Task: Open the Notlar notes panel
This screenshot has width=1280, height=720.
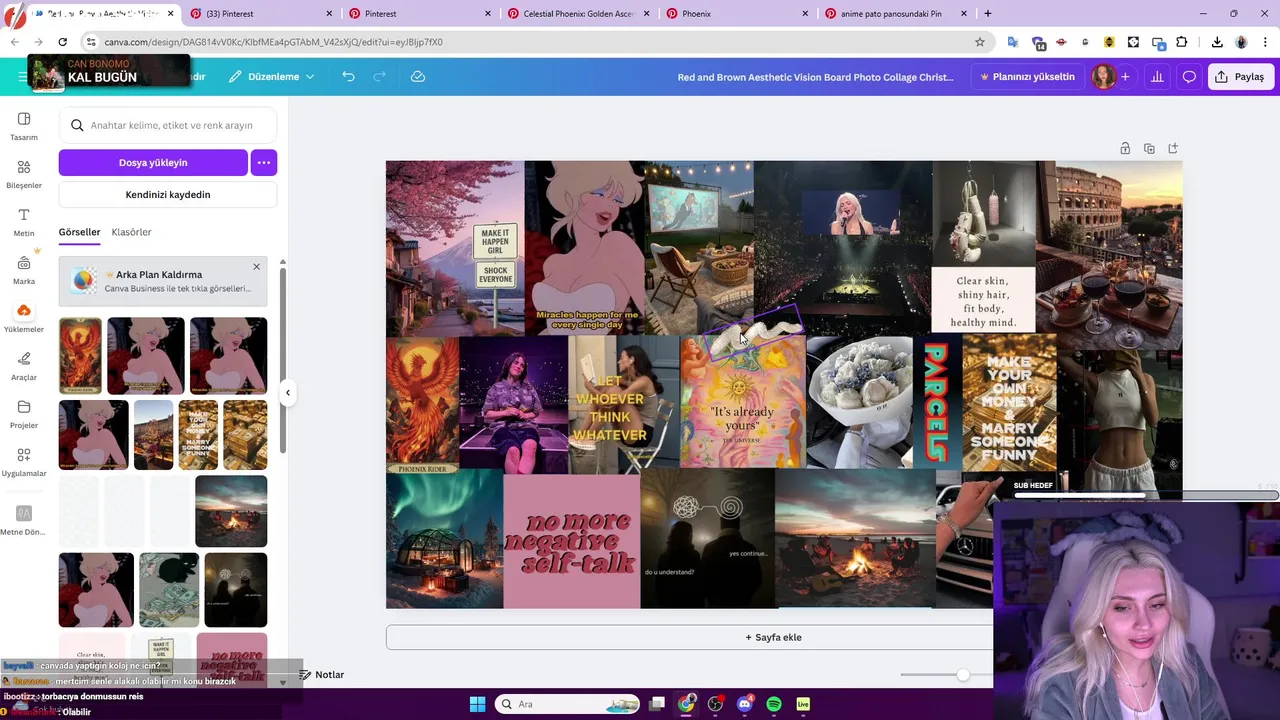Action: 321,675
